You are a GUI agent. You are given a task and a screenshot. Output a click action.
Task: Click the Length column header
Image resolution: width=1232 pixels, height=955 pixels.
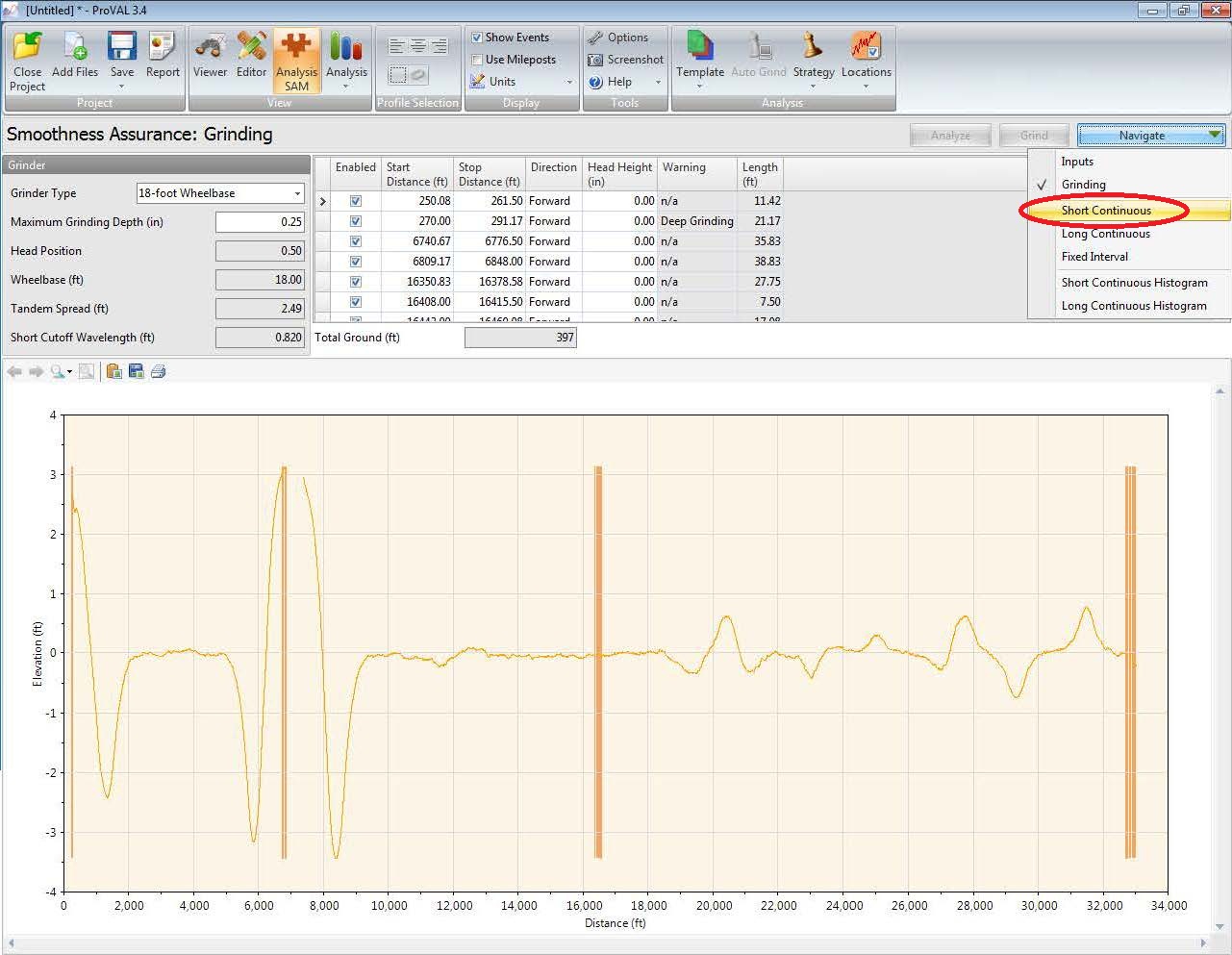click(760, 174)
